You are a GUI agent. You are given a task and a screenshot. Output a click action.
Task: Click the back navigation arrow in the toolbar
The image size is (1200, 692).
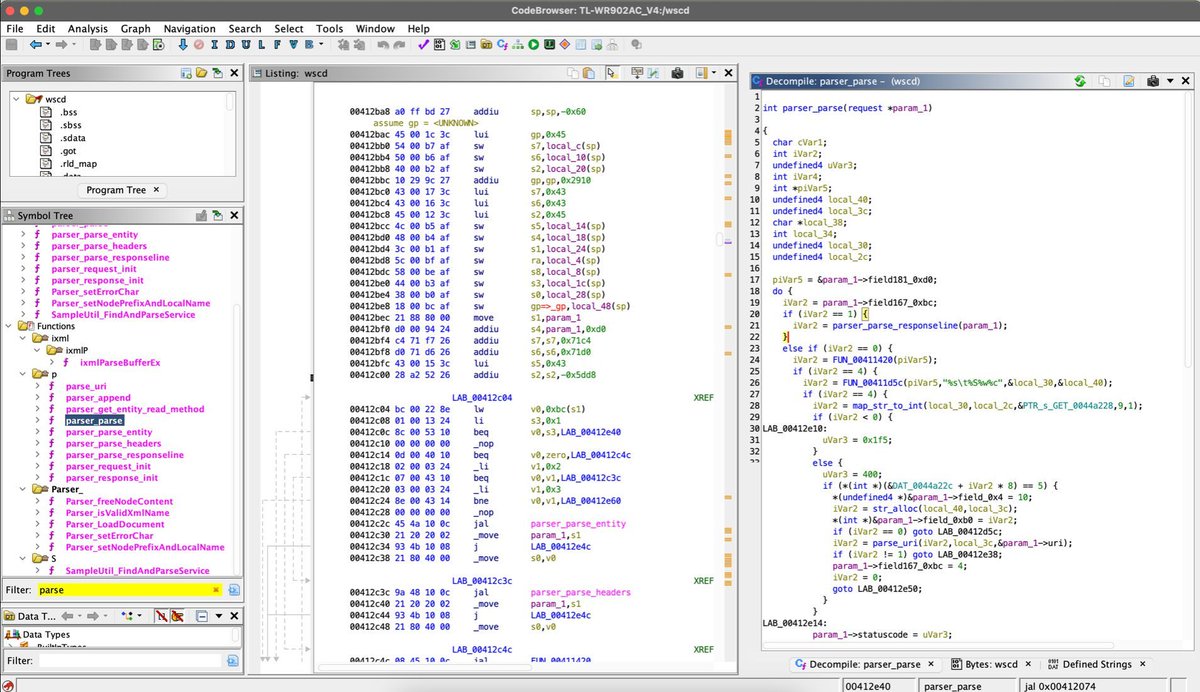36,45
